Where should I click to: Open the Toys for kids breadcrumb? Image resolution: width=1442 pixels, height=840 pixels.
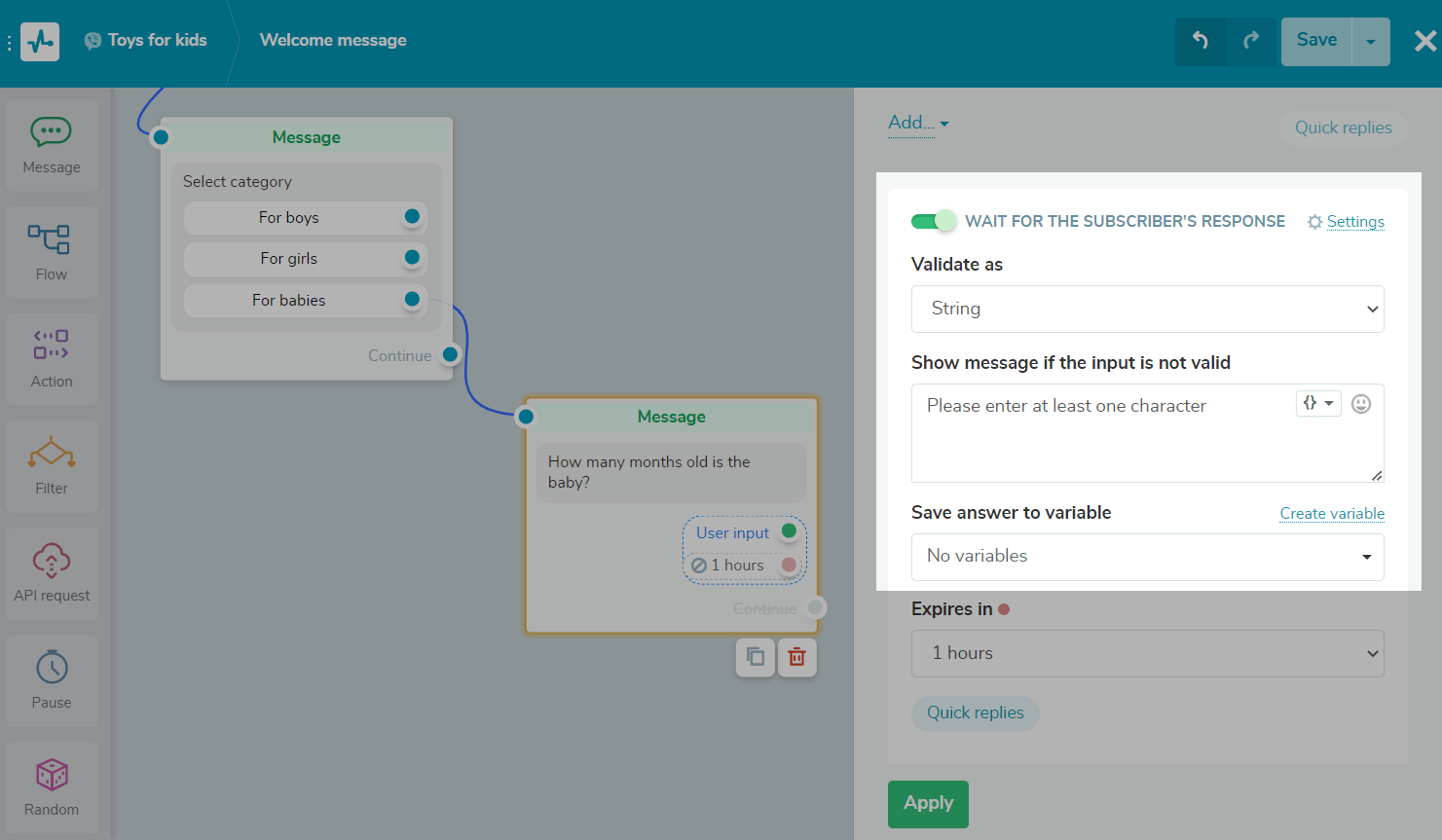(146, 40)
